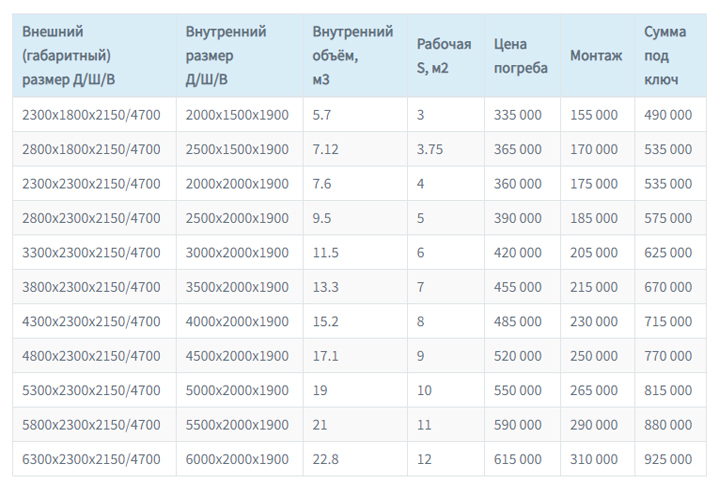Select the cell 2300x1800x2150/4700
This screenshot has height=486, width=718.
coord(91,115)
